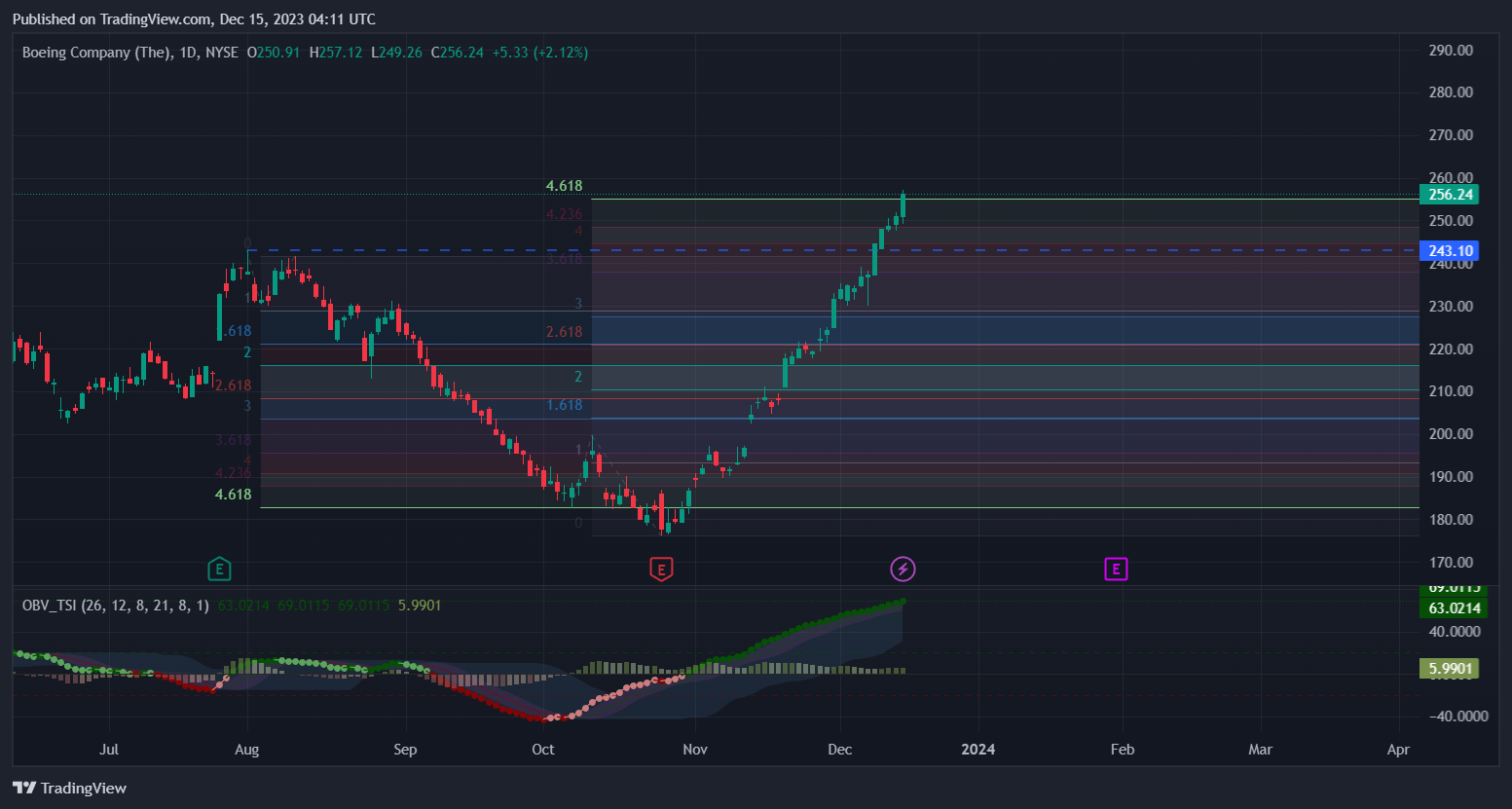Click the Apr label on the time axis
Screen dimensions: 1512x809
point(1398,750)
